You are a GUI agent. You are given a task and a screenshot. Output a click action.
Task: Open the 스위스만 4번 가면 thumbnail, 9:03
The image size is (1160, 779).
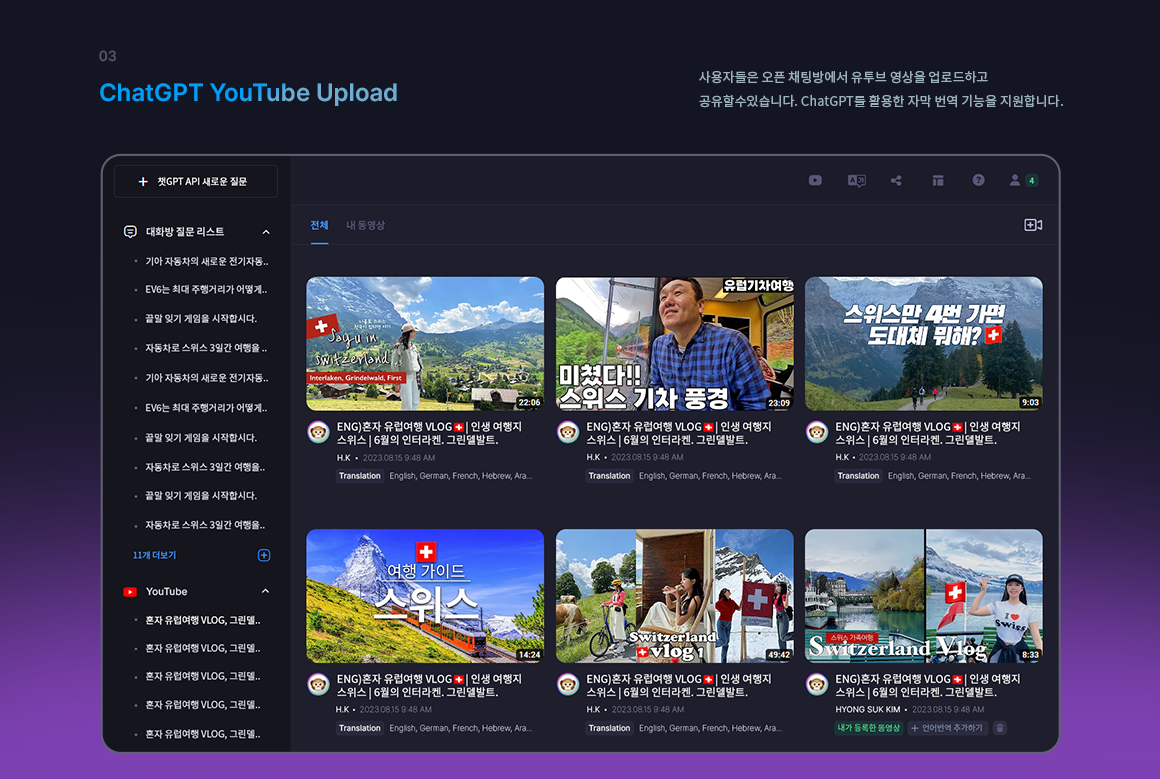(923, 344)
